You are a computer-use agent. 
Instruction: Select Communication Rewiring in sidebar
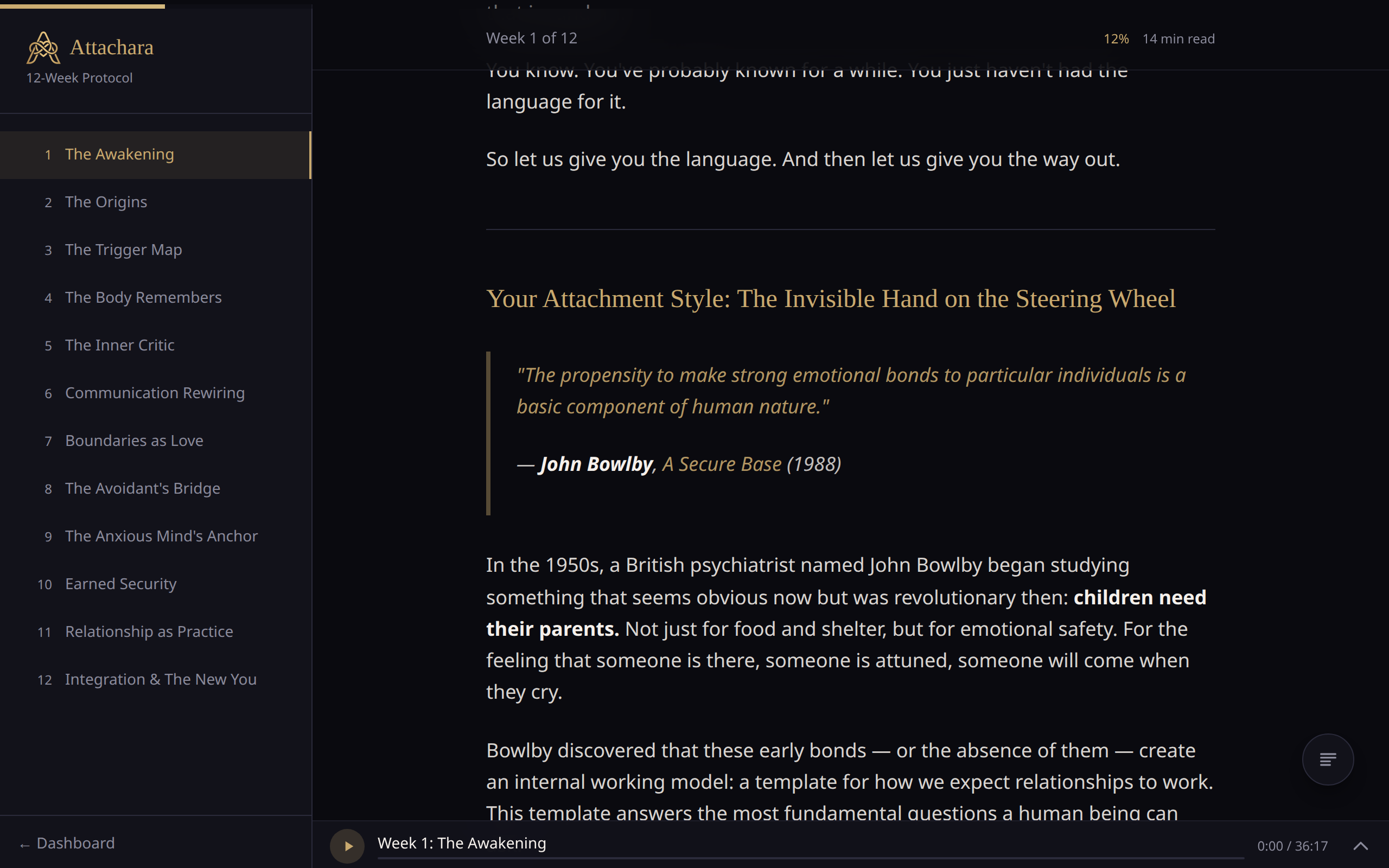coord(155,393)
